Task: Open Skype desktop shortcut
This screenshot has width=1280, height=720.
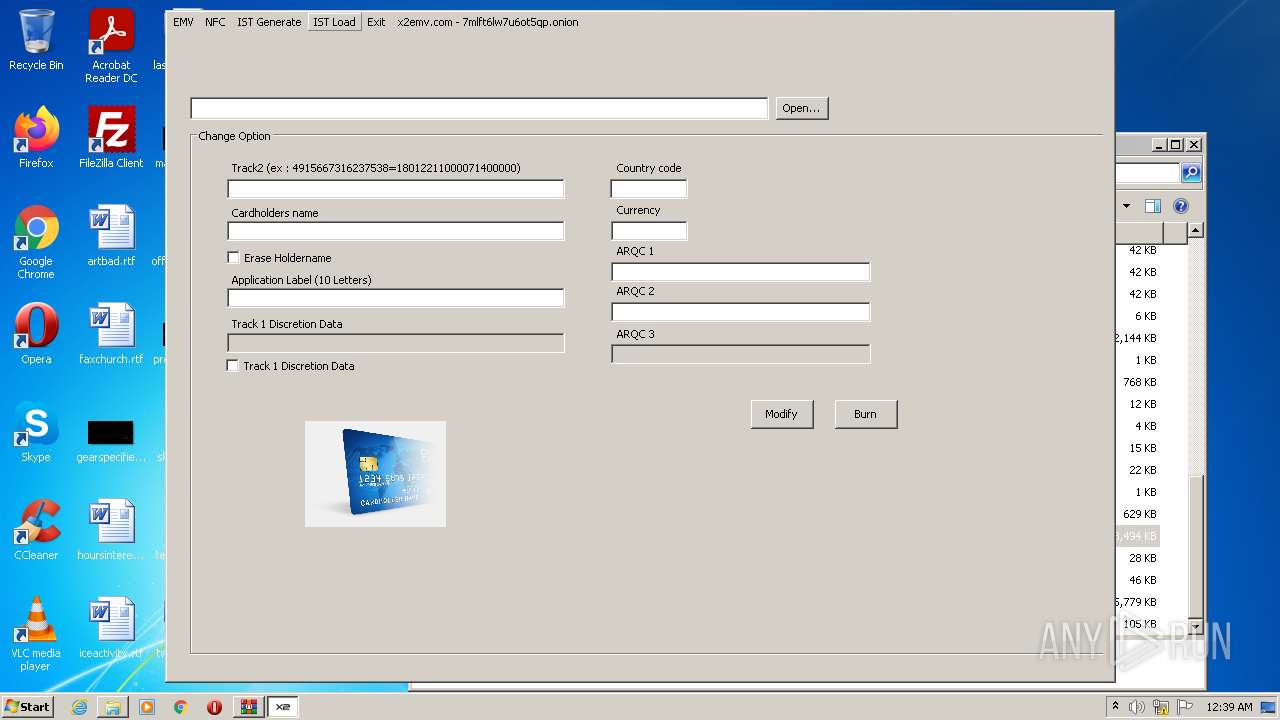Action: 36,431
